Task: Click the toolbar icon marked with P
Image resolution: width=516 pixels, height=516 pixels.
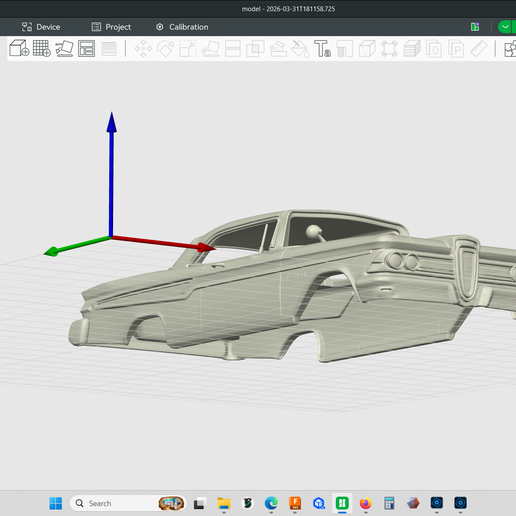Action: [456, 49]
